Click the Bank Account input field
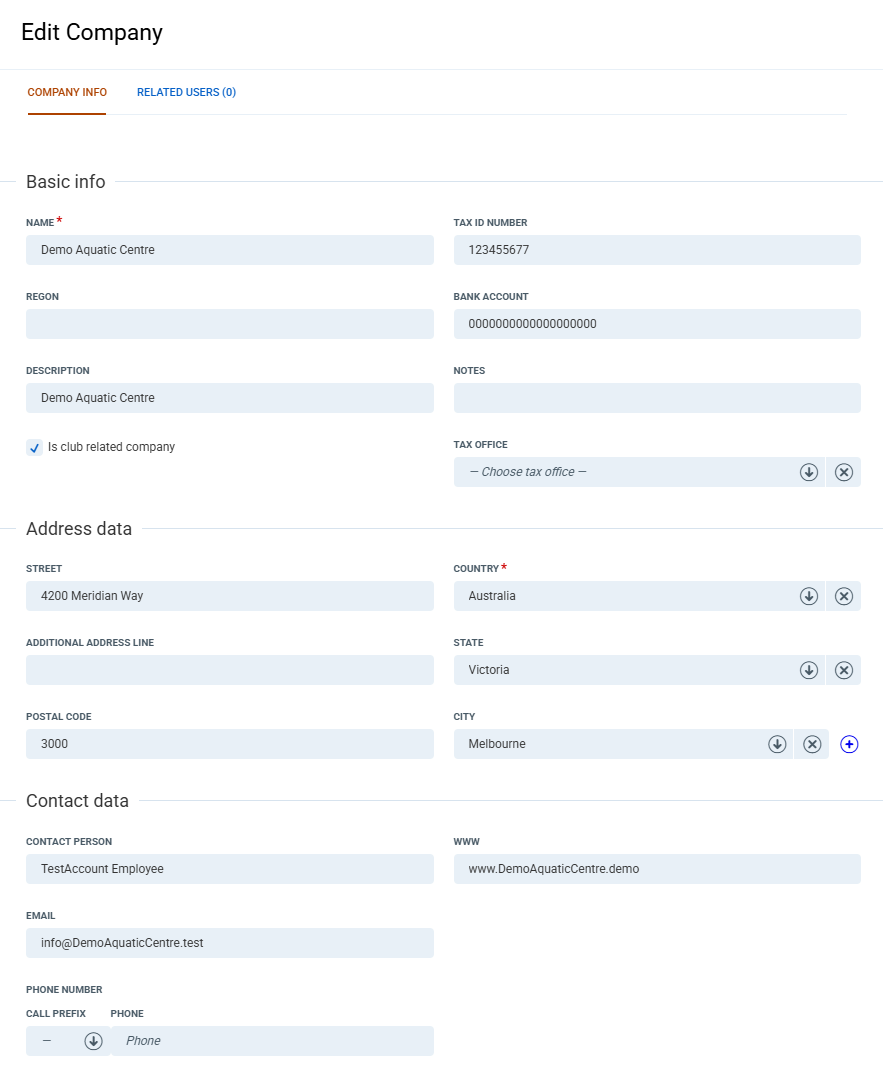Screen dimensions: 883x1068 [657, 324]
